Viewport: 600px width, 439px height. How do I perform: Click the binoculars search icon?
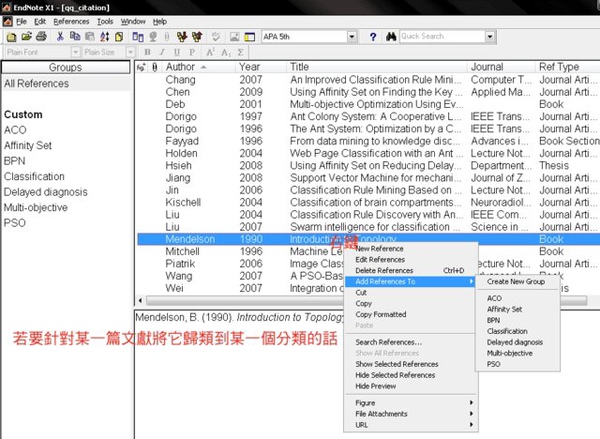[x=391, y=37]
